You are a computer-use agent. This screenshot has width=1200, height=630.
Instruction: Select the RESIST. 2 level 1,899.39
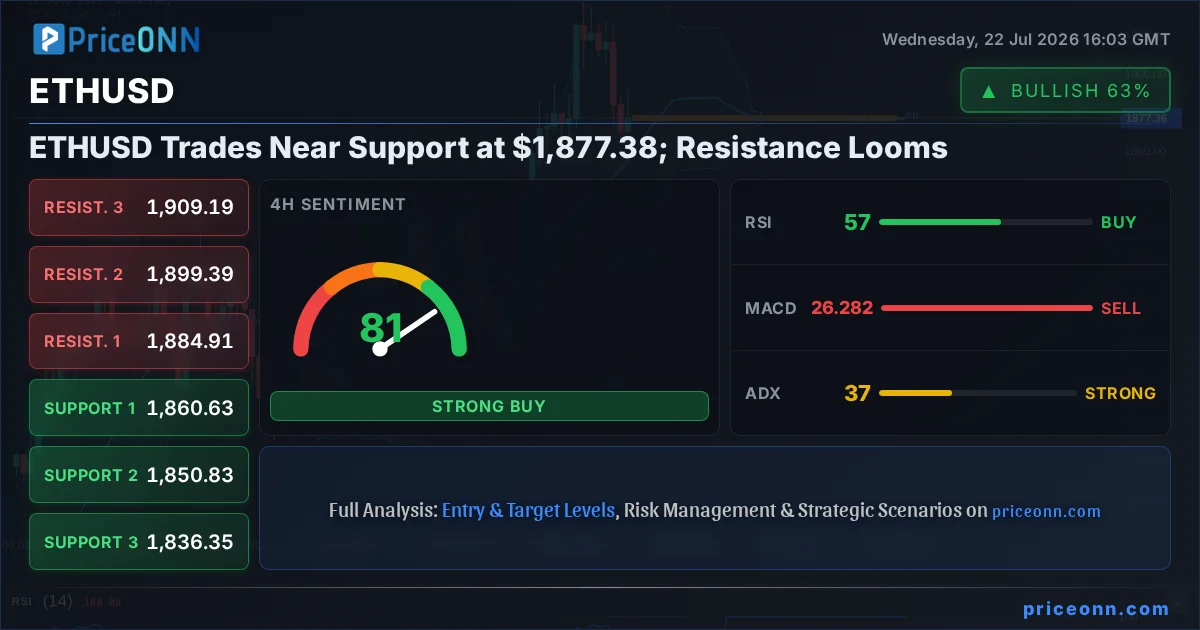[139, 274]
